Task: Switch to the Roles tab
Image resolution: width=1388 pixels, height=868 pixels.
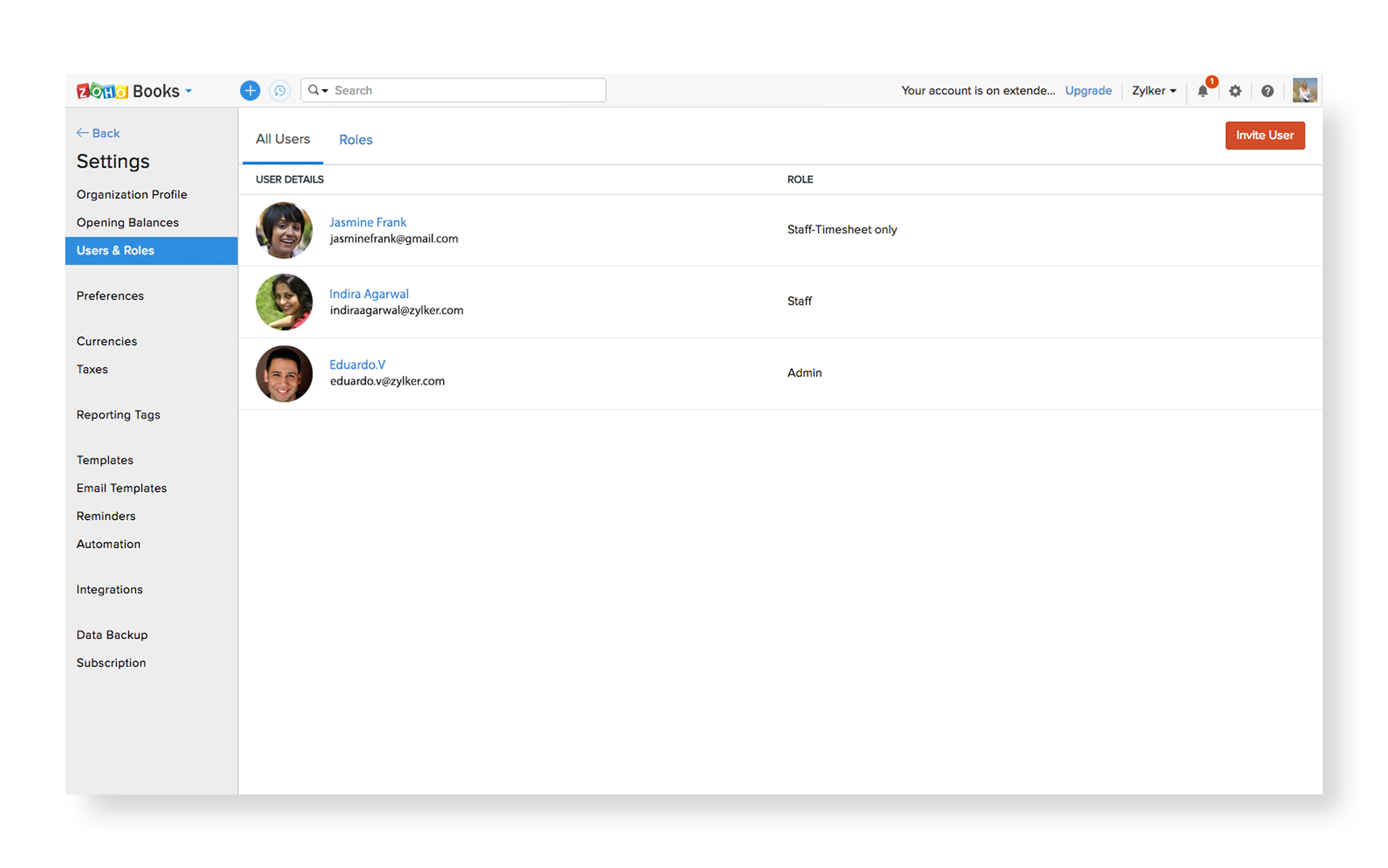Action: [355, 139]
